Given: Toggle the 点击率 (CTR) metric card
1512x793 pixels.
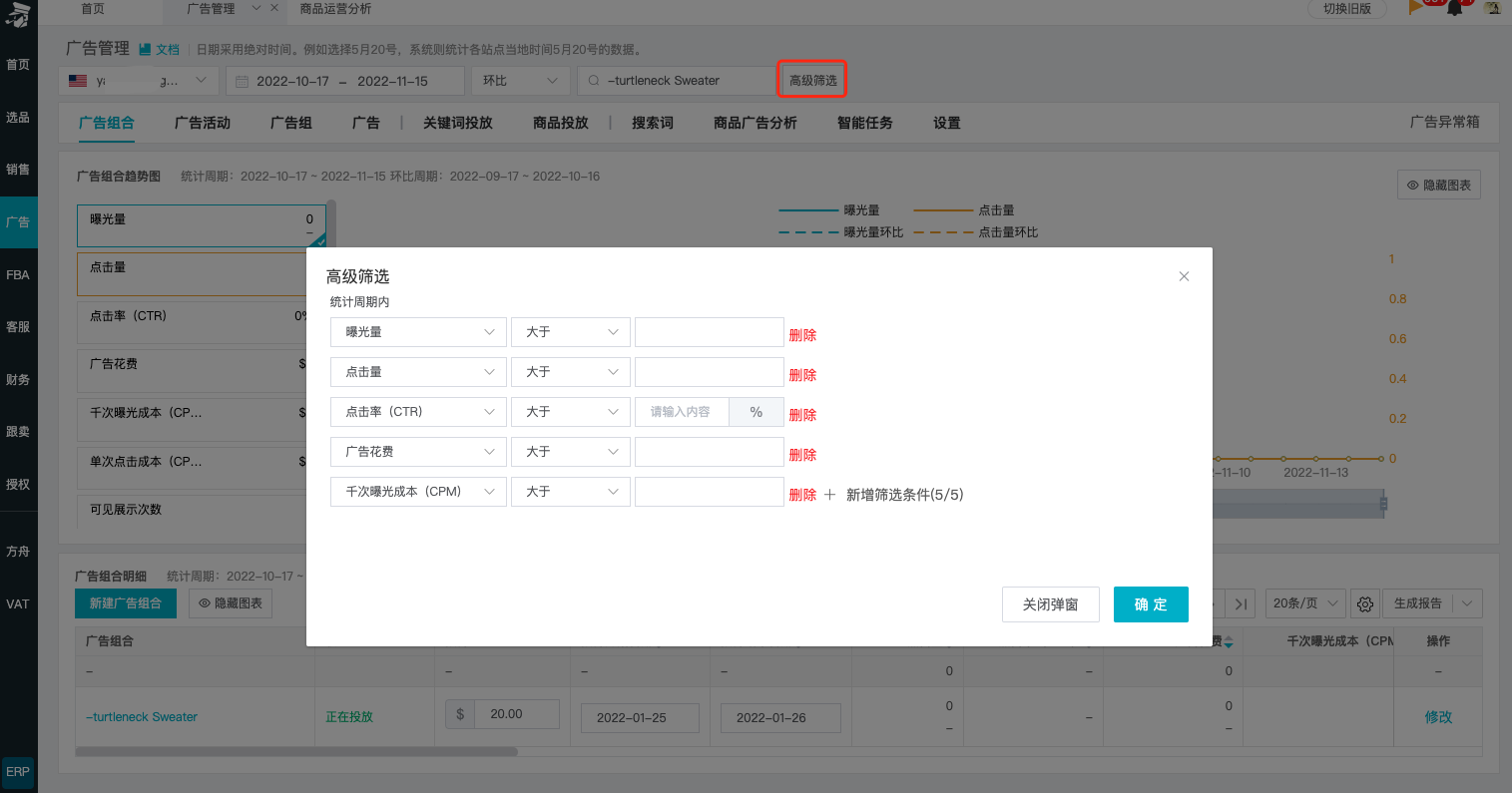Looking at the screenshot, I should point(193,322).
